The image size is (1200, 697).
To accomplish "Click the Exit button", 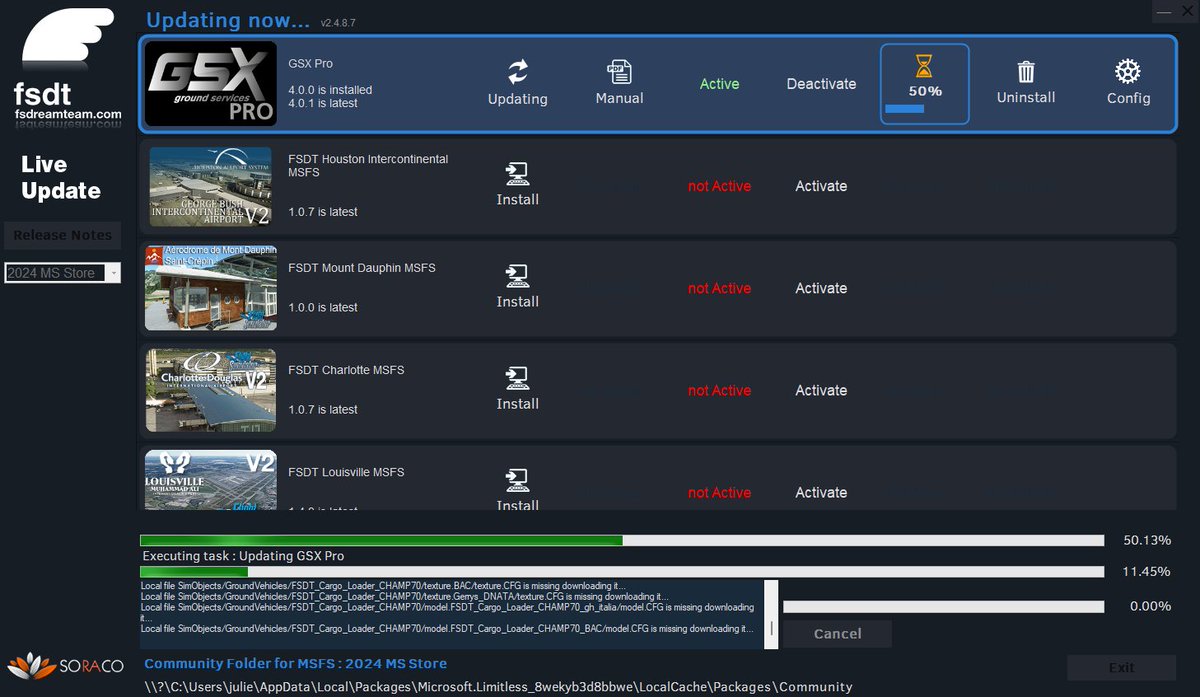I will point(1121,667).
